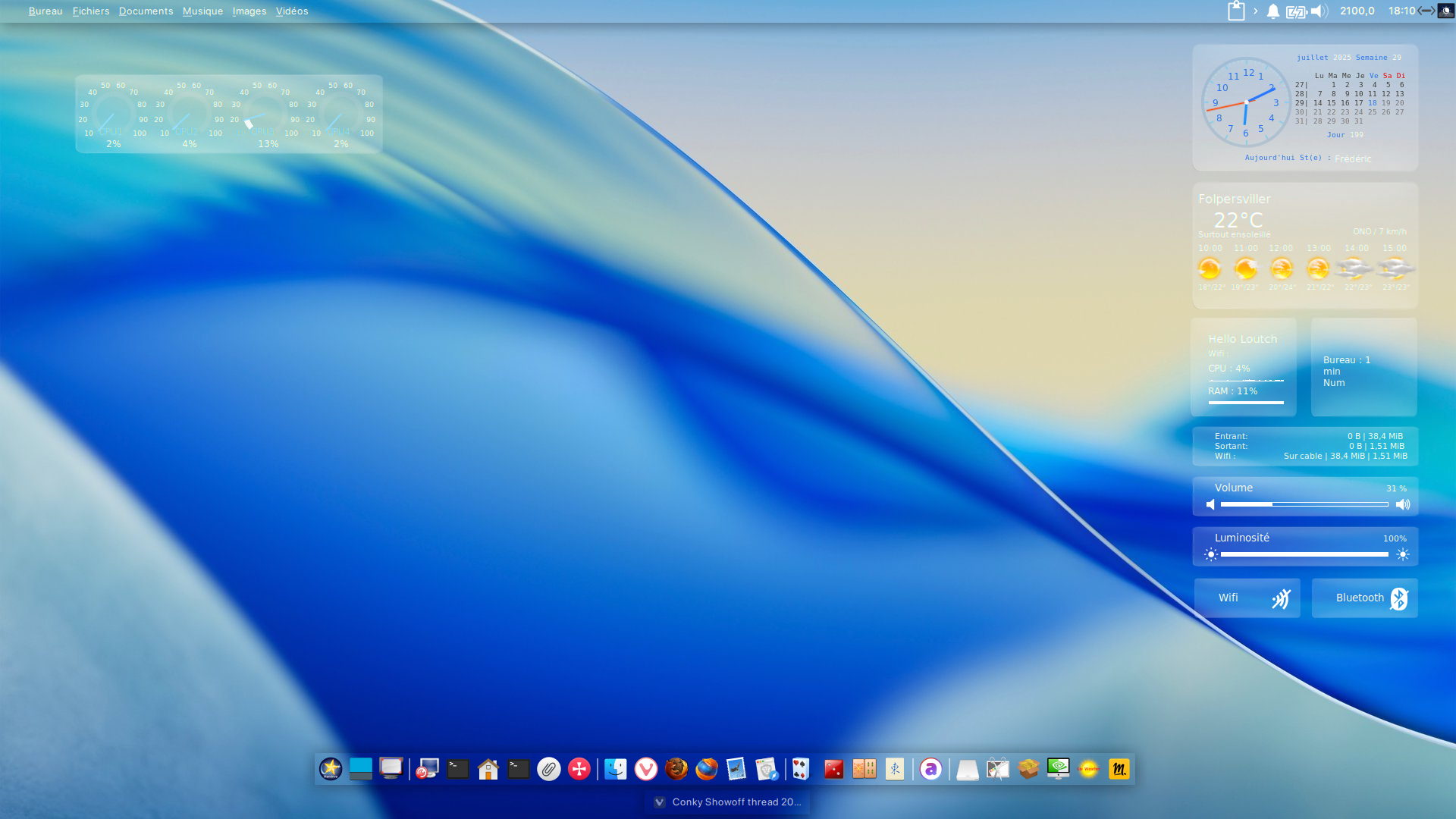
Task: Launch the red dice game icon
Action: tap(834, 769)
